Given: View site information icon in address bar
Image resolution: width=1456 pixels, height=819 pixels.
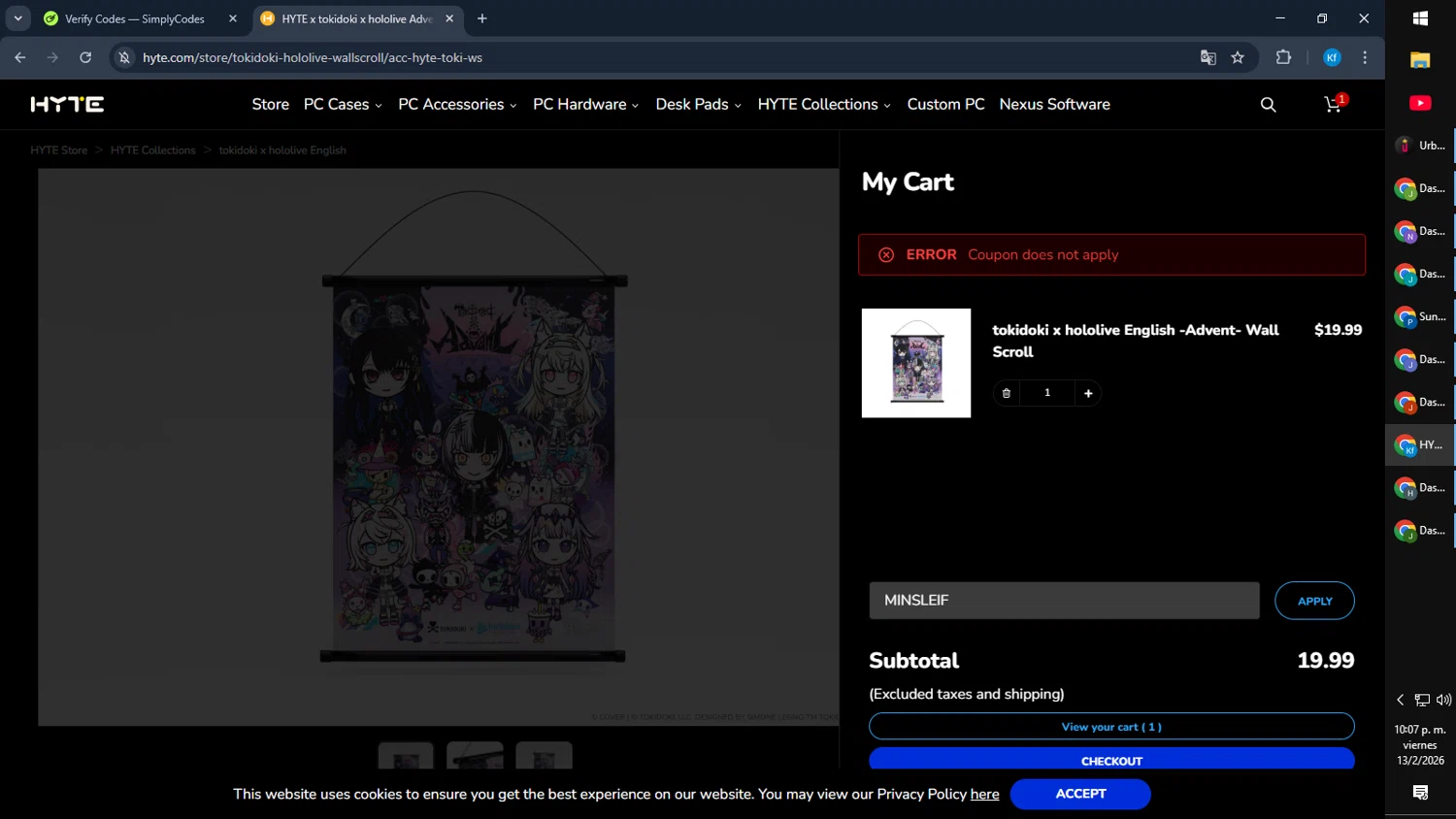Looking at the screenshot, I should (124, 57).
